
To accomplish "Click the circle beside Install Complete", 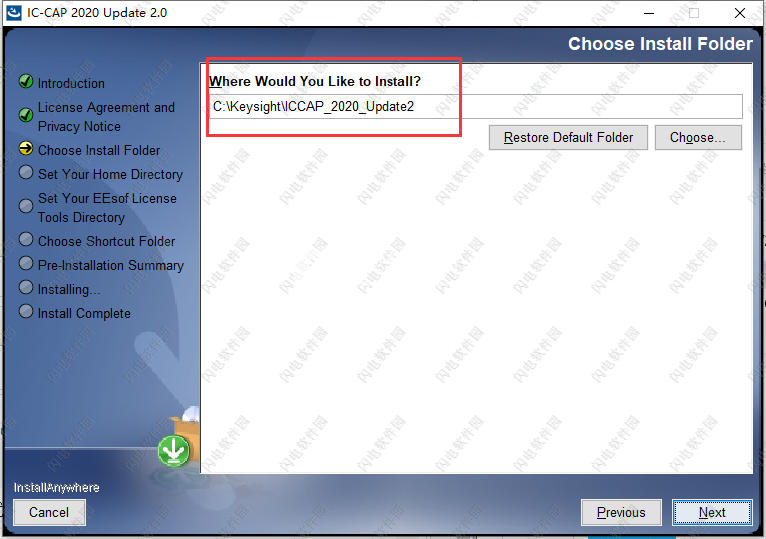I will 26,311.
